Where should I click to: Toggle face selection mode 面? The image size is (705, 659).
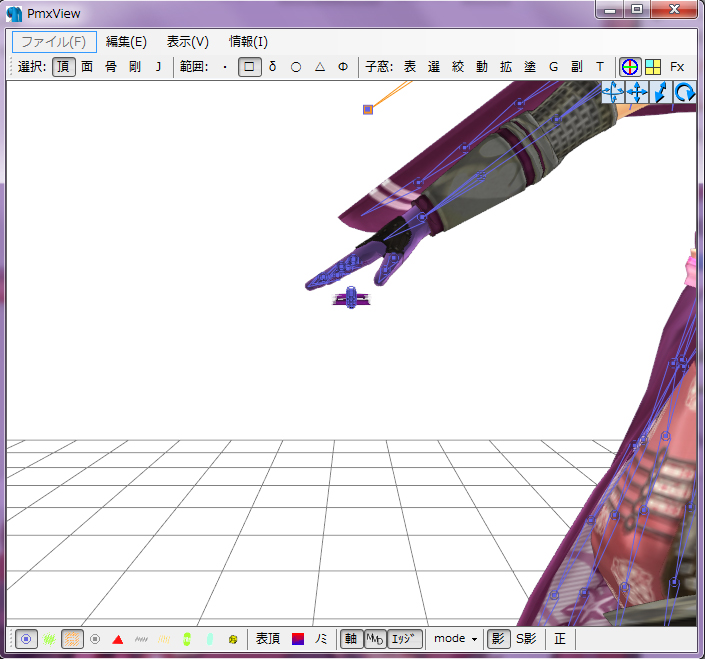tap(87, 67)
